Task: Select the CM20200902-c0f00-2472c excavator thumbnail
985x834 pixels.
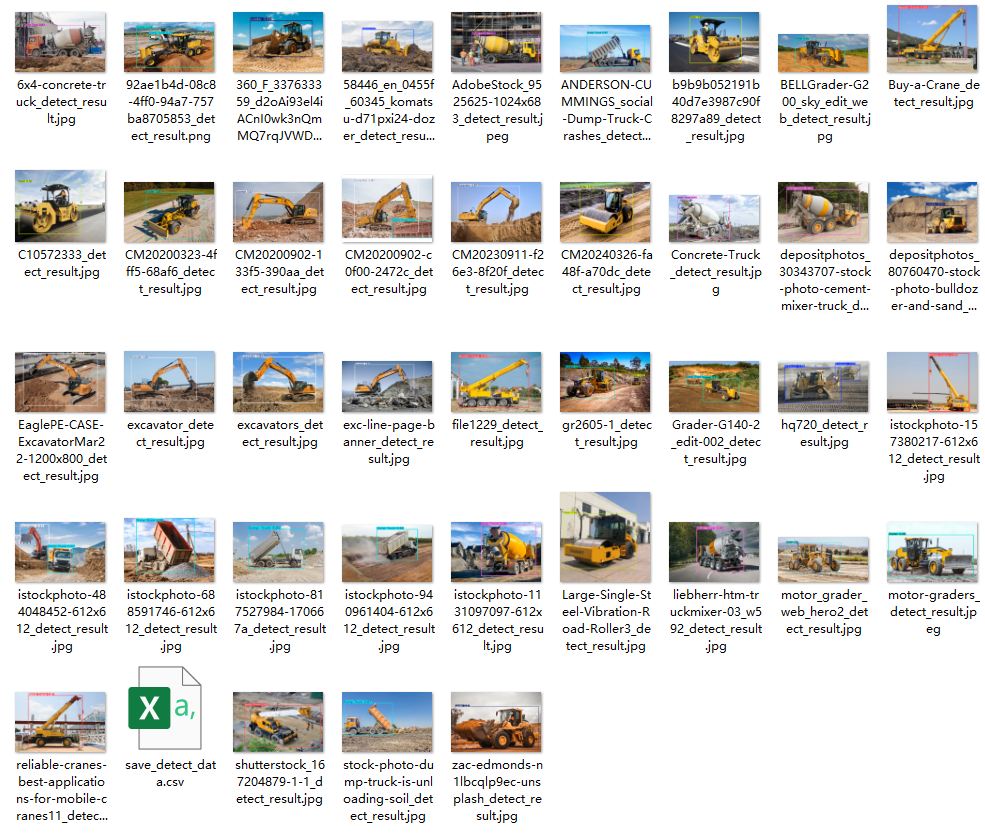Action: point(388,209)
